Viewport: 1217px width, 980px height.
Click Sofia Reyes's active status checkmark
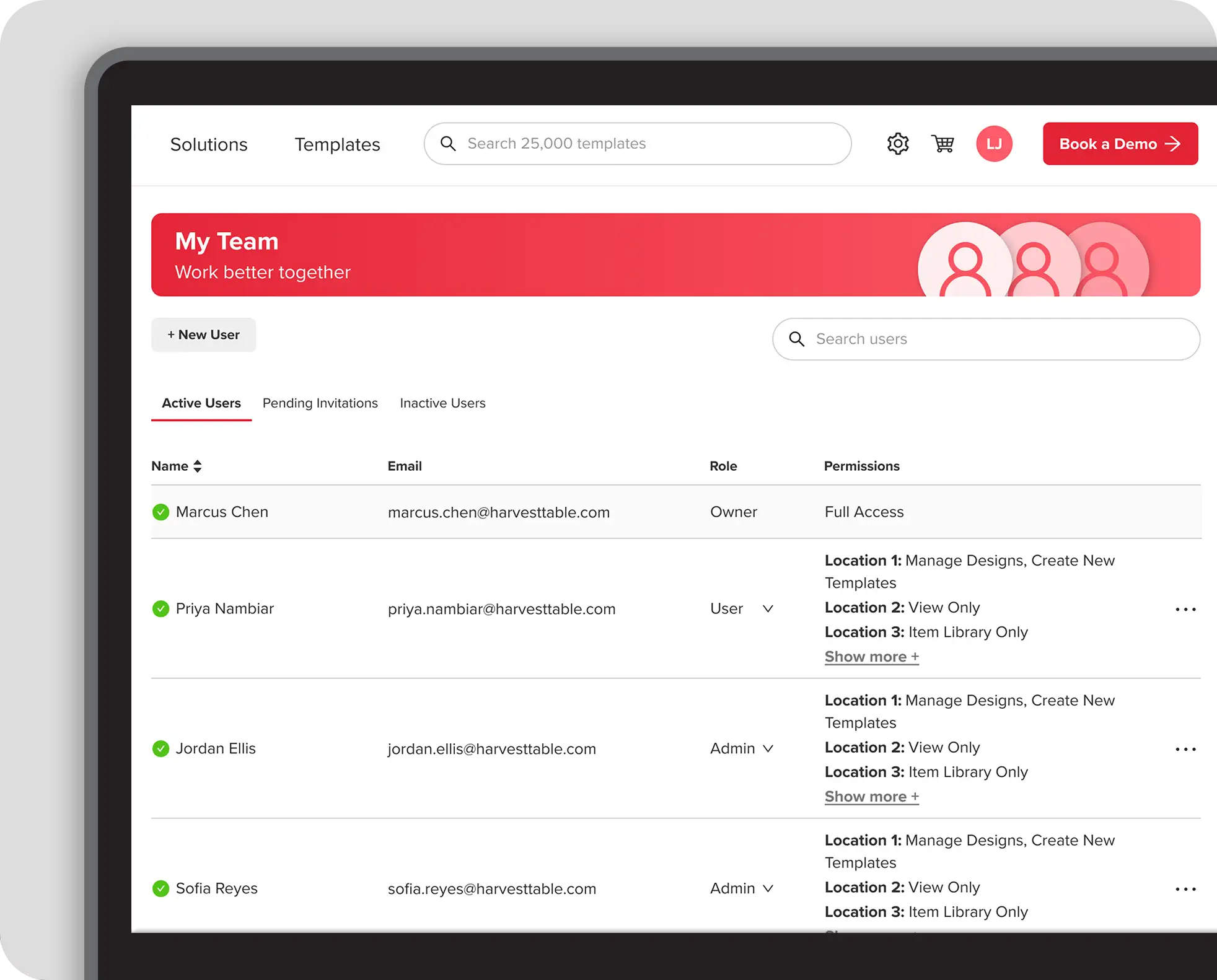click(x=160, y=888)
